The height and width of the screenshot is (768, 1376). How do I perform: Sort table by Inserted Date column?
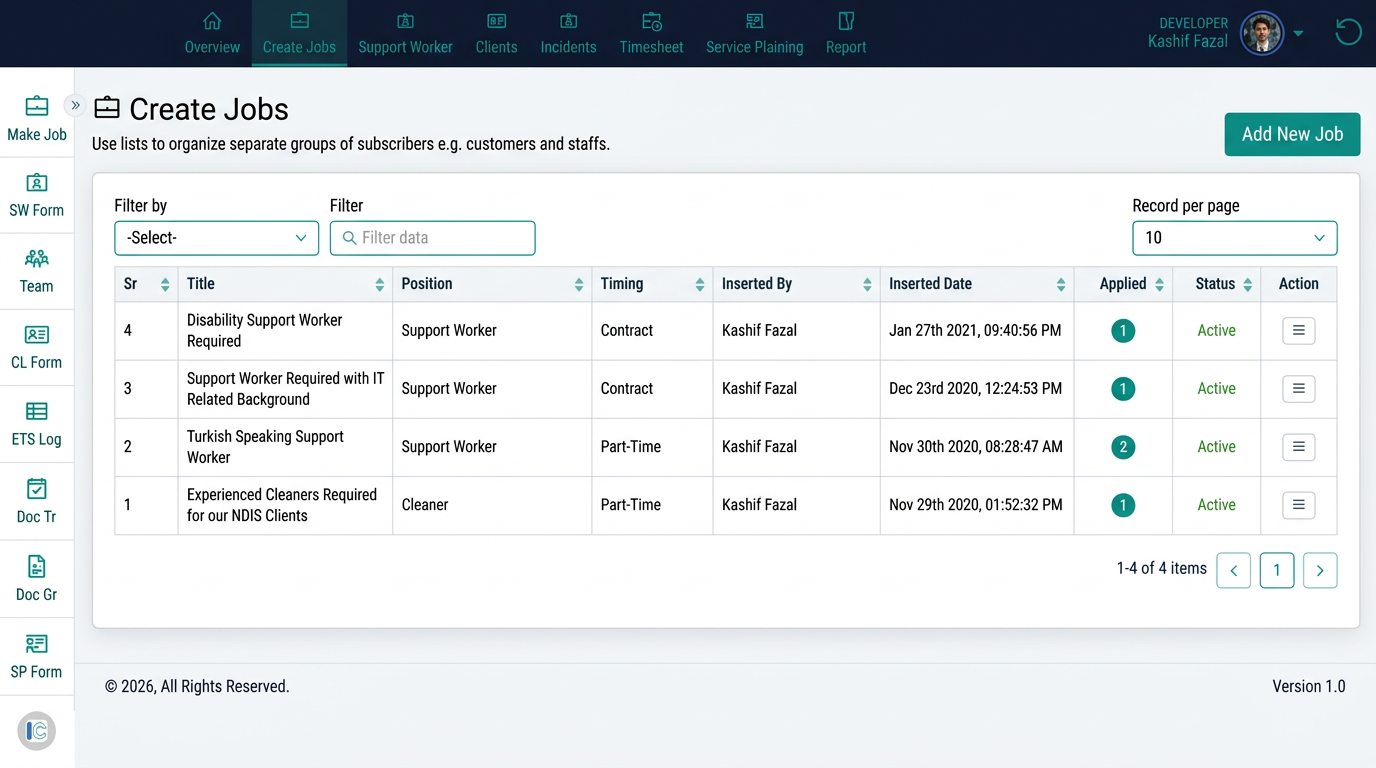(1060, 285)
